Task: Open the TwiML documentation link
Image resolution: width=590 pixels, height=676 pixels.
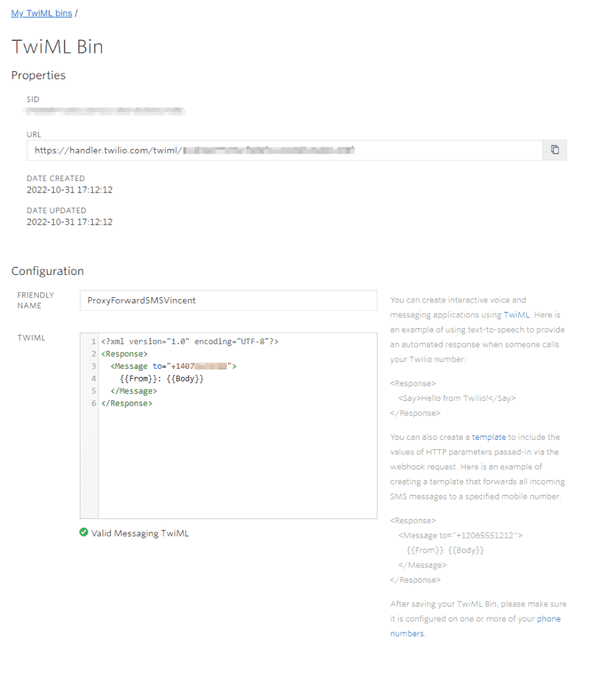Action: click(x=516, y=315)
